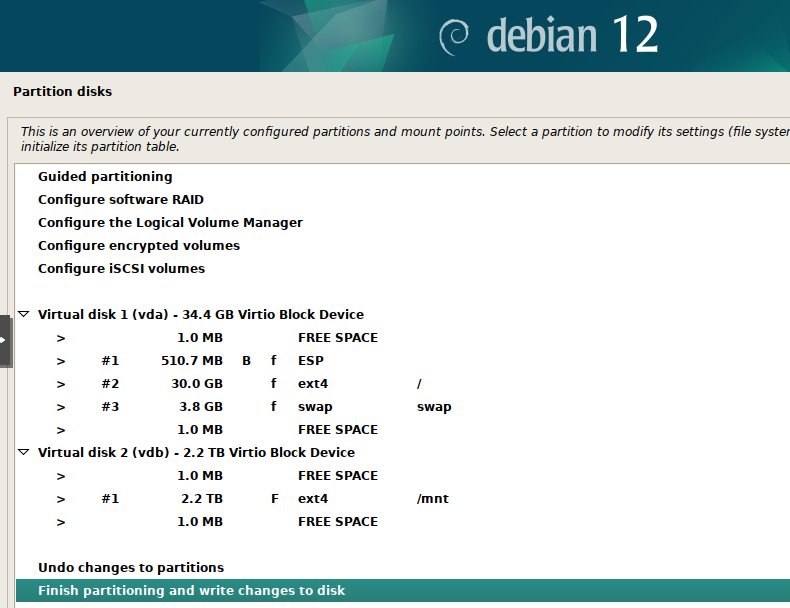Select last 1.0 MB free space on vda

403,430
